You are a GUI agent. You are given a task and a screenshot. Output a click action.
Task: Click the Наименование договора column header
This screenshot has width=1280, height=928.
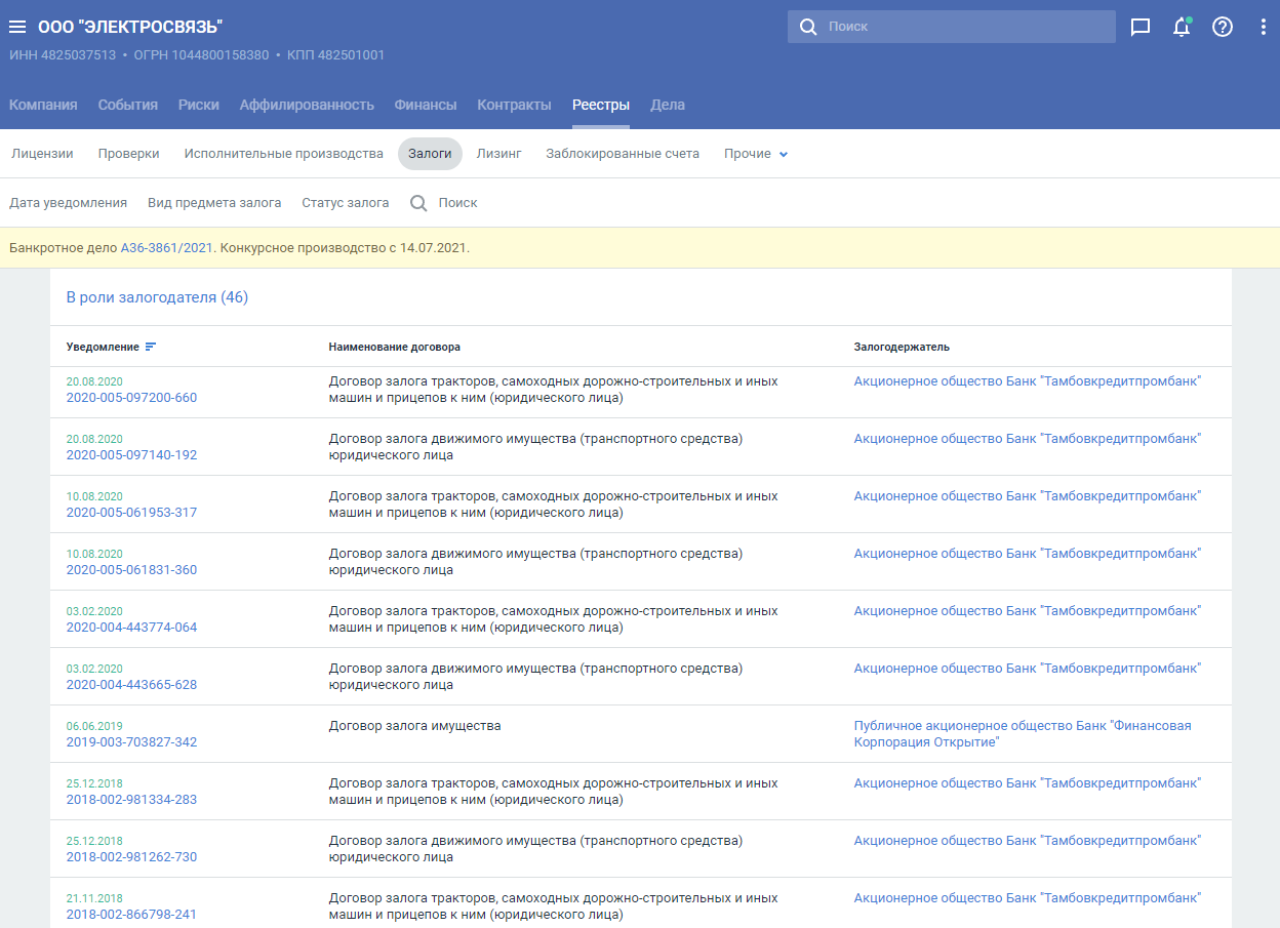click(x=395, y=347)
